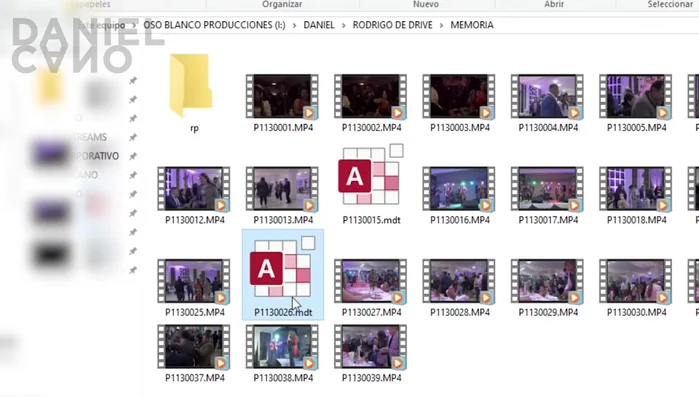Go to RODRIGO DE DRIVE in breadcrumb
The height and width of the screenshot is (397, 699).
click(x=392, y=25)
